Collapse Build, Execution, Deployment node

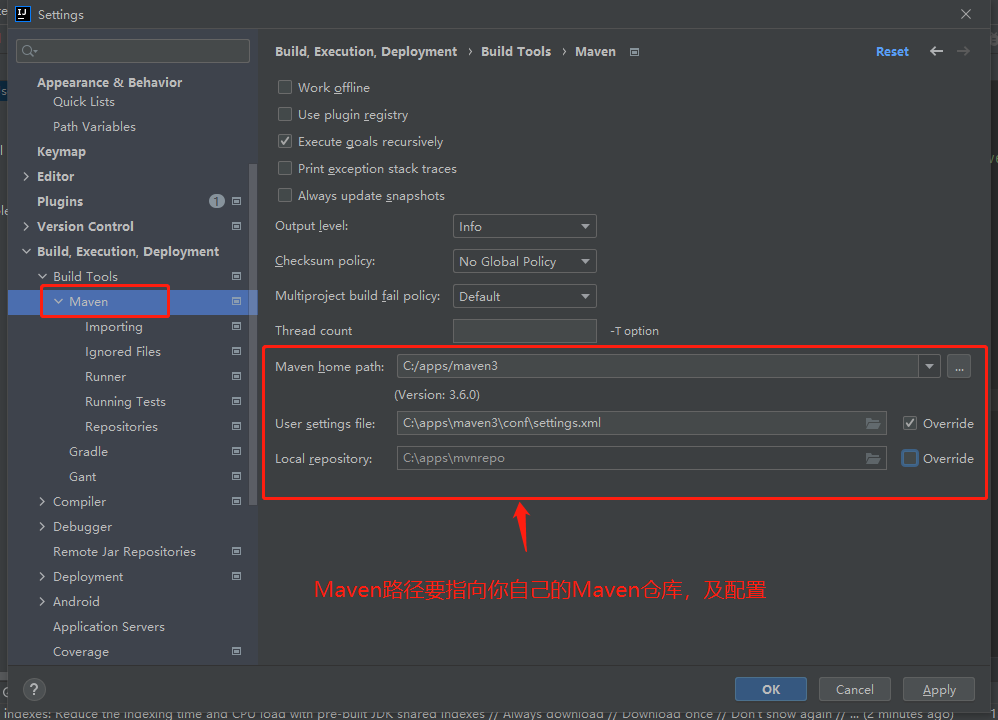point(26,251)
